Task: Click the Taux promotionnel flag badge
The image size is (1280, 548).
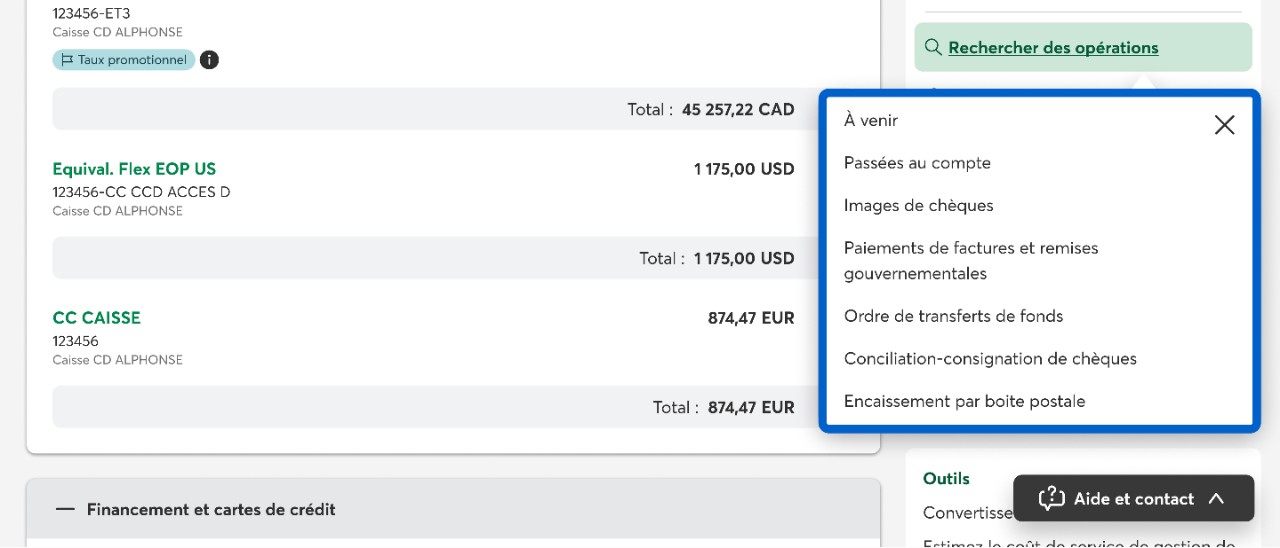Action: tap(124, 60)
